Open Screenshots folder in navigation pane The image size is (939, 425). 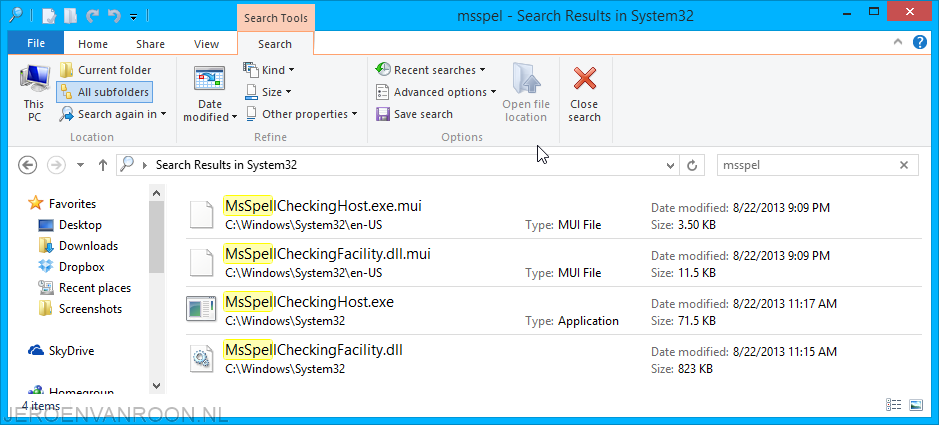pos(80,309)
